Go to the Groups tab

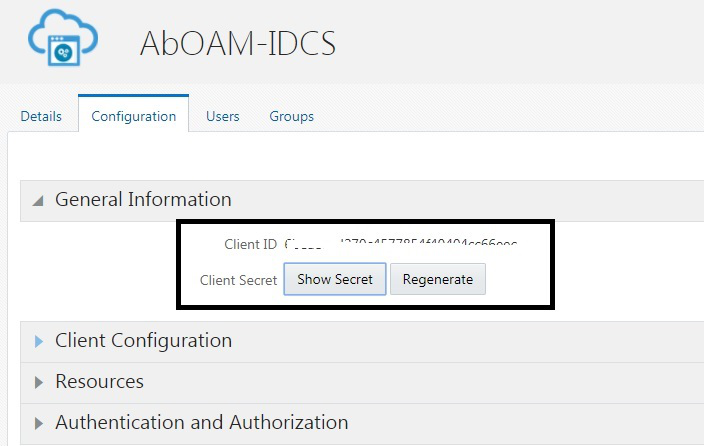point(291,116)
